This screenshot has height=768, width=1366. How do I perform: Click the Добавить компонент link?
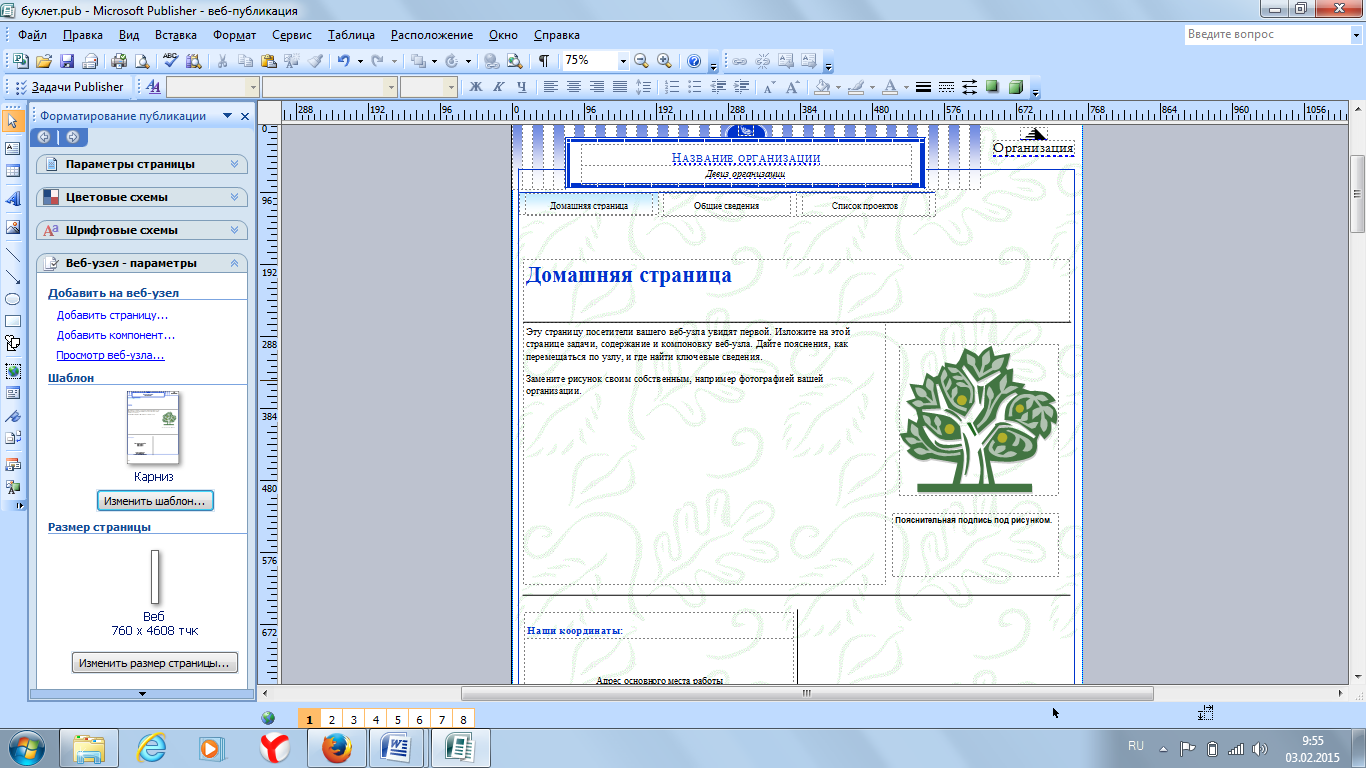tap(116, 335)
